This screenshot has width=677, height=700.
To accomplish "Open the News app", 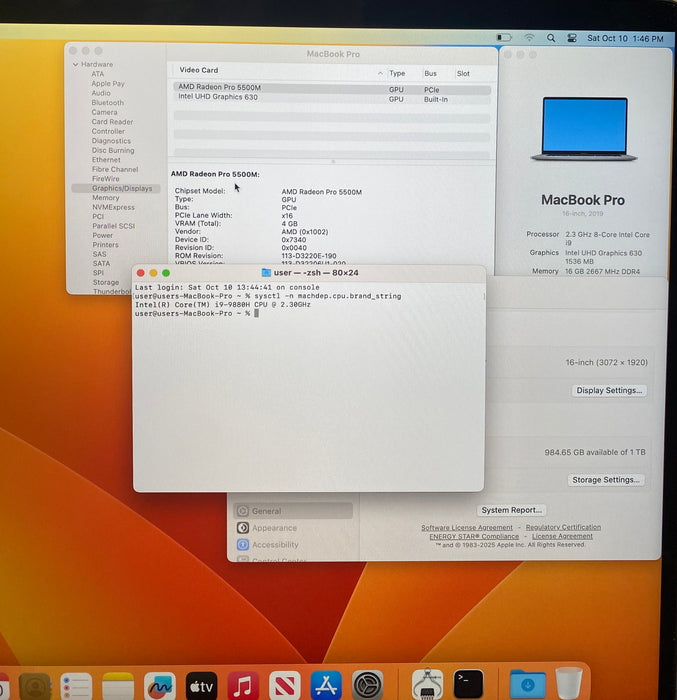I will pos(284,685).
